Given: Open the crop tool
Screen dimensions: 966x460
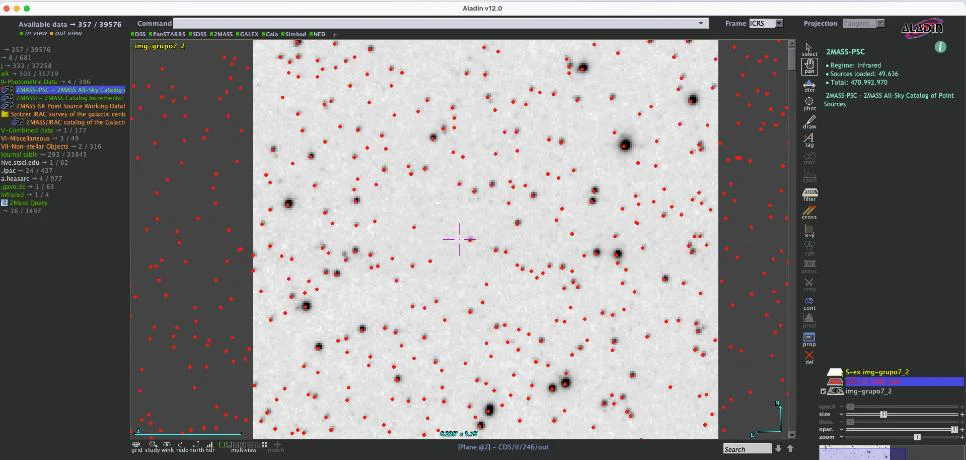Looking at the screenshot, I should [809, 284].
